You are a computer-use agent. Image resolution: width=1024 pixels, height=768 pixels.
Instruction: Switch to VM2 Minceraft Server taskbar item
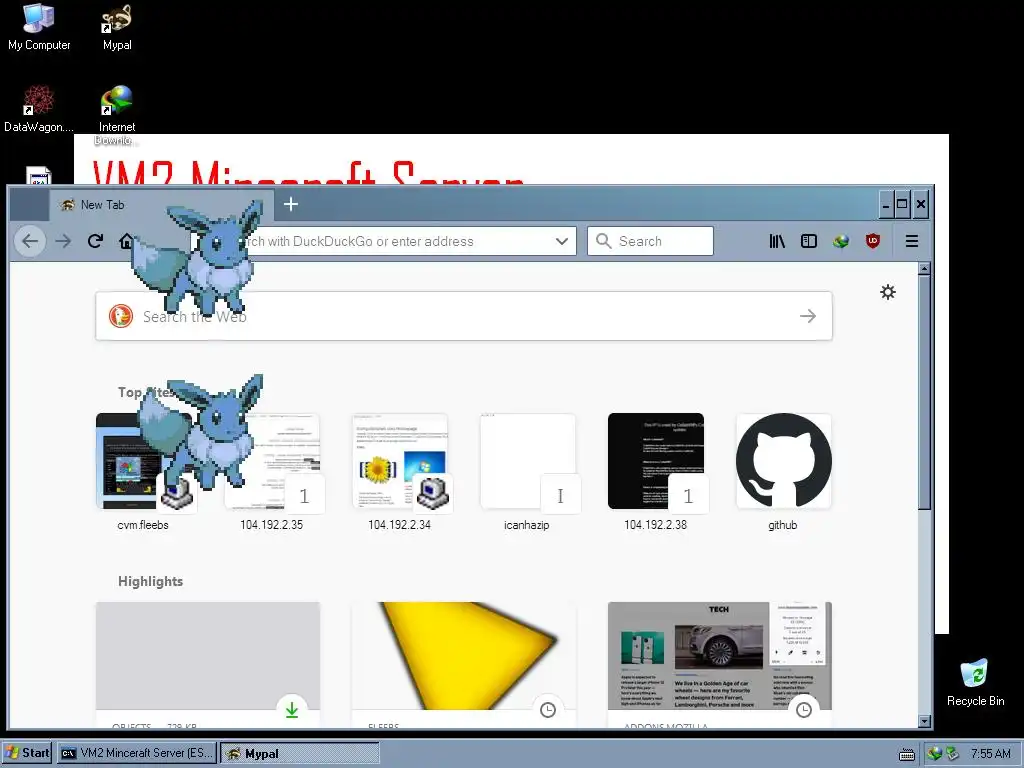pyautogui.click(x=136, y=753)
